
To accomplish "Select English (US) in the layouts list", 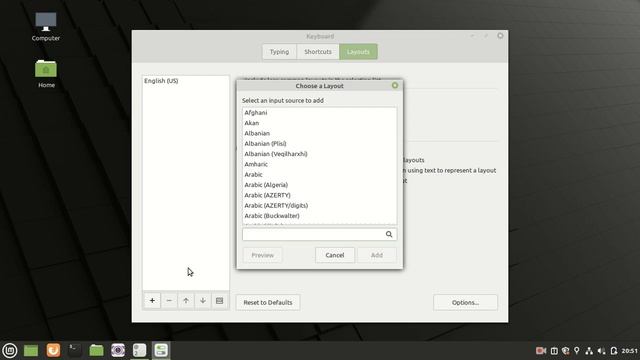I will pyautogui.click(x=186, y=81).
